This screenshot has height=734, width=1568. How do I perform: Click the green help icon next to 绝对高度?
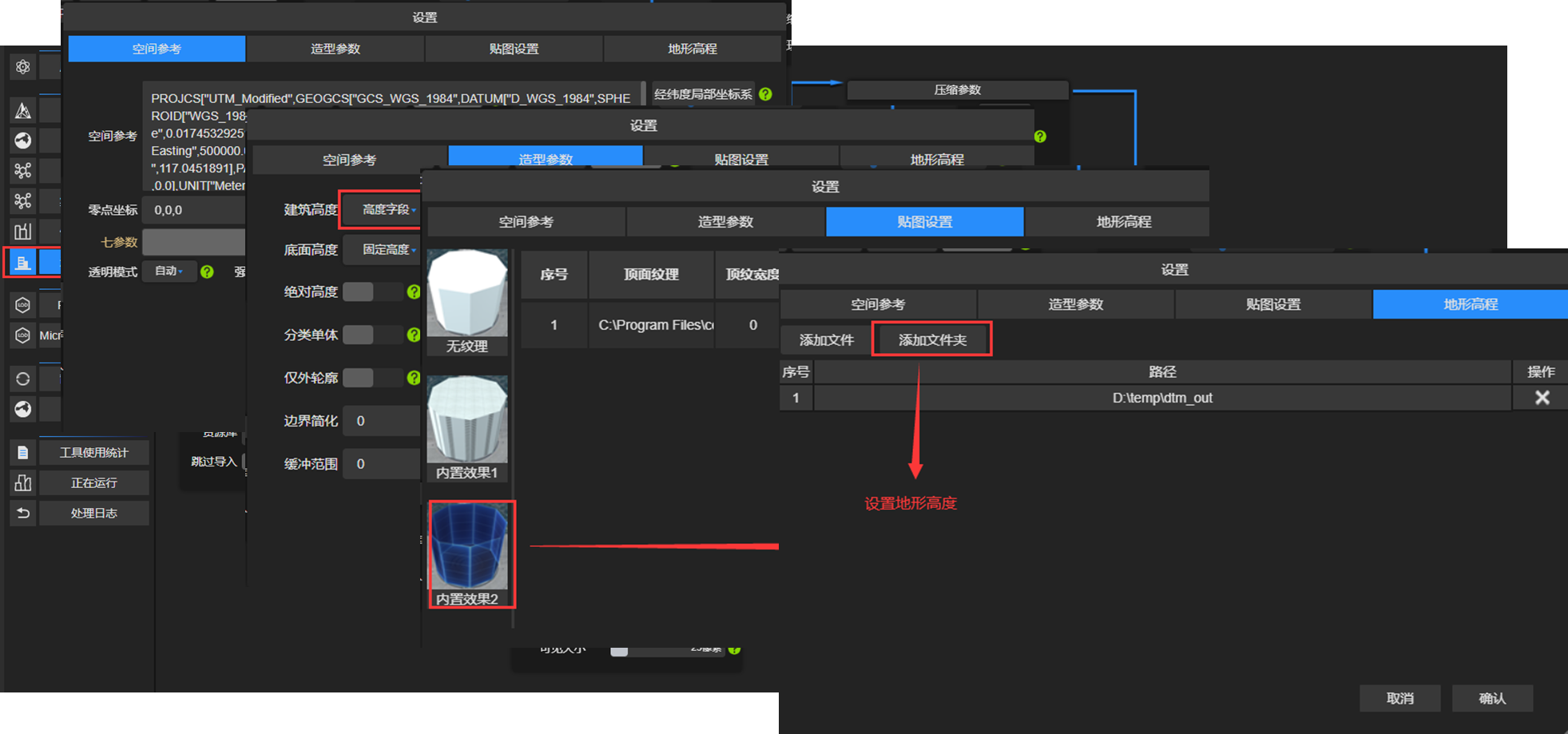(x=413, y=292)
